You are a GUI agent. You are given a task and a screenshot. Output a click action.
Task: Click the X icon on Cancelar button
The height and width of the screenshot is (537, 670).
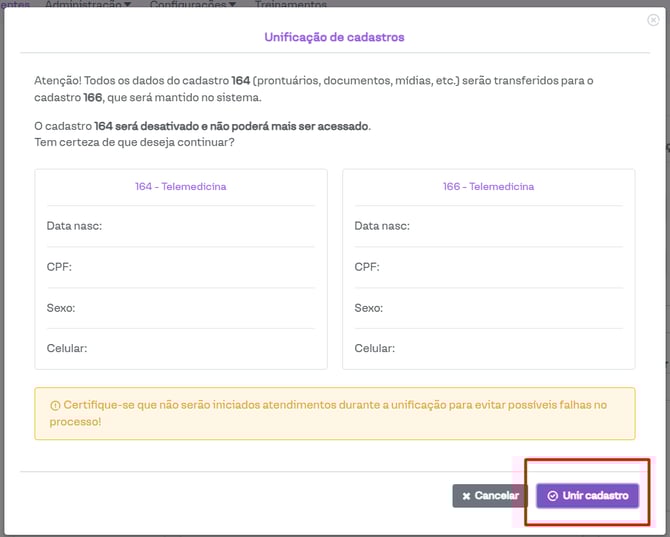(466, 496)
